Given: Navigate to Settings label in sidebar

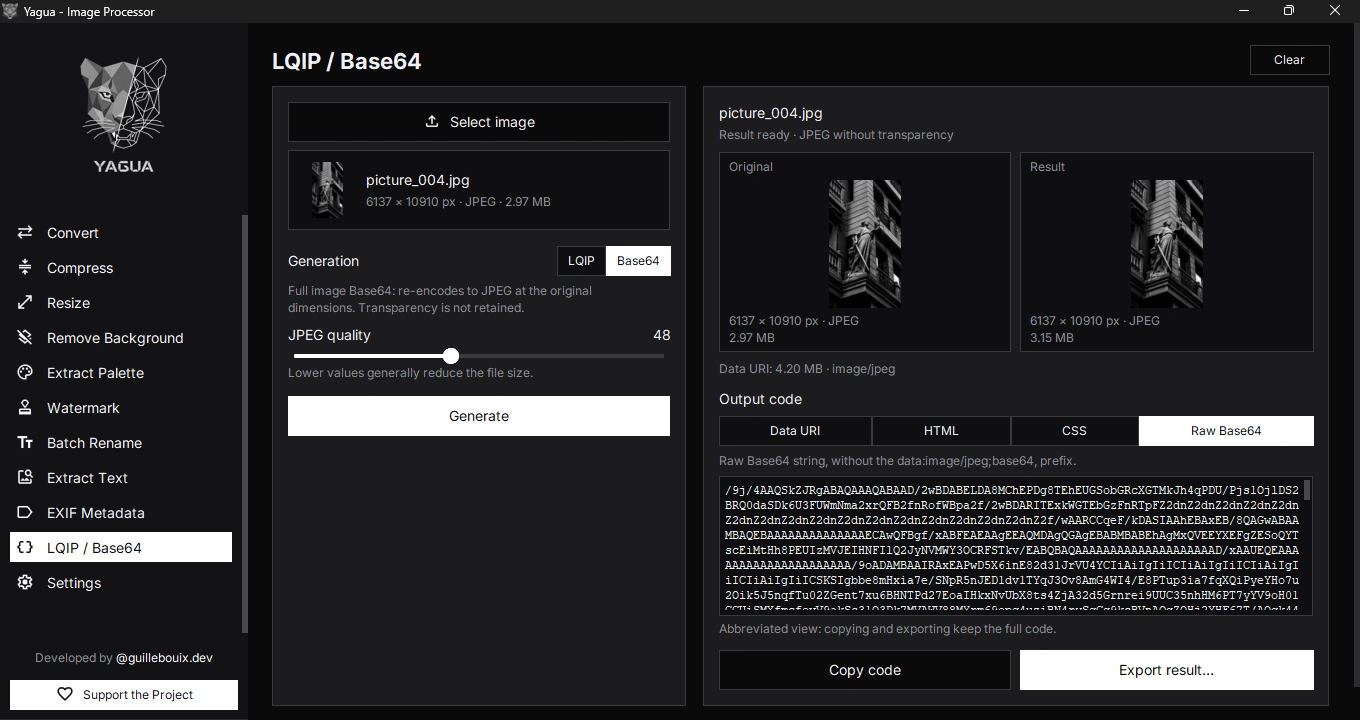Looking at the screenshot, I should coord(74,583).
